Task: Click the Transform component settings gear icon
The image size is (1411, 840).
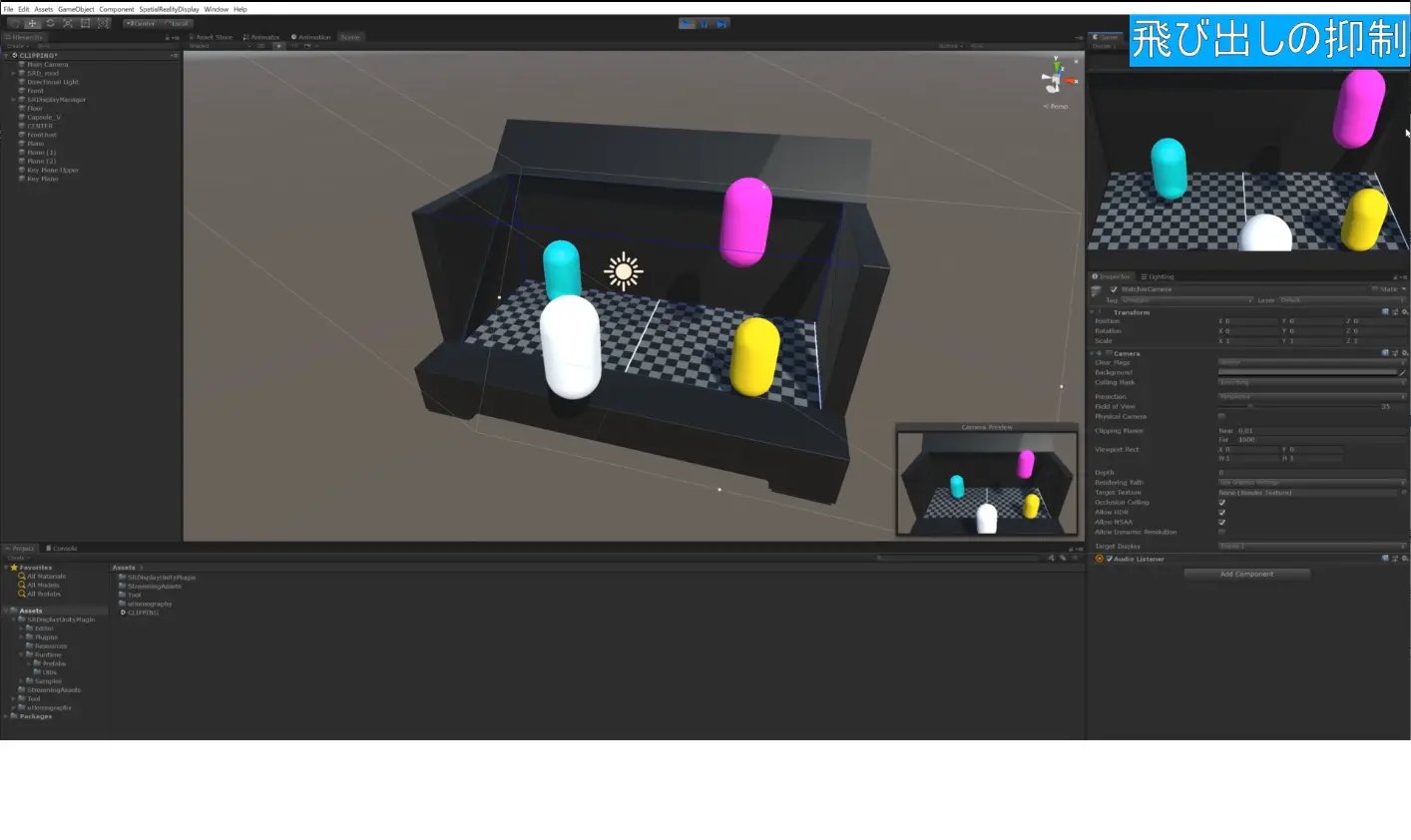Action: coord(1404,312)
